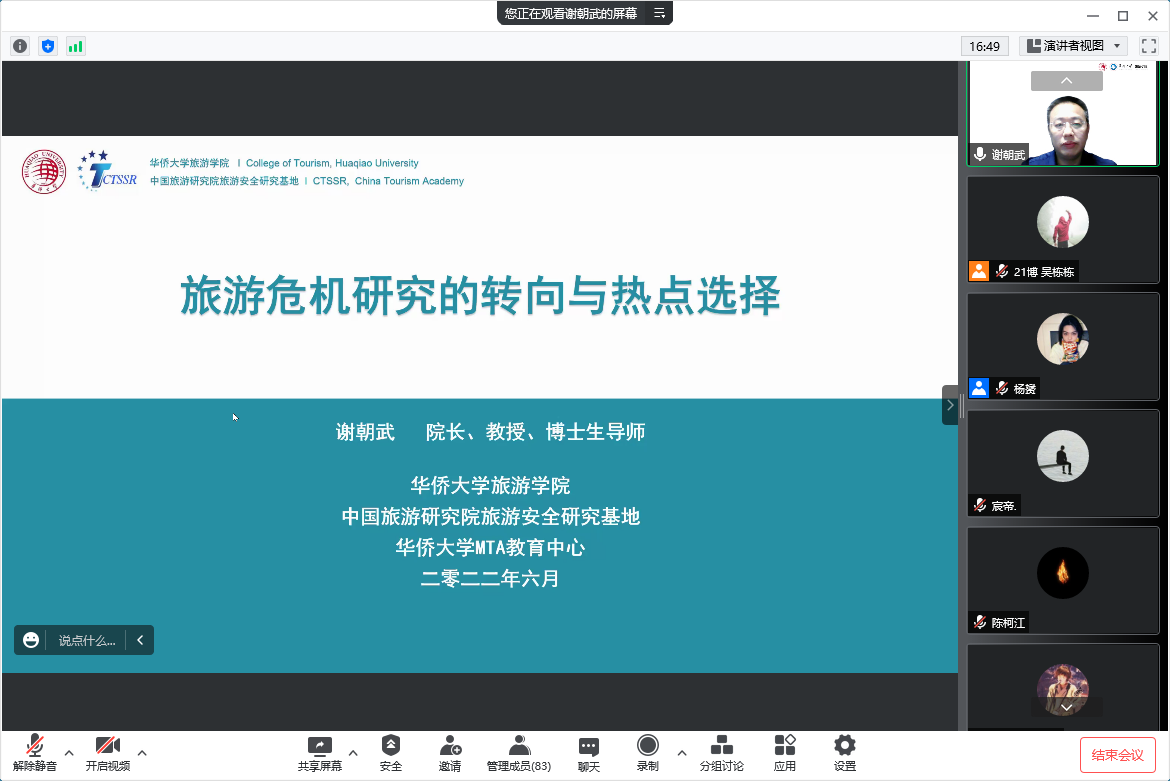Expand share screen options arrow

(x=353, y=752)
